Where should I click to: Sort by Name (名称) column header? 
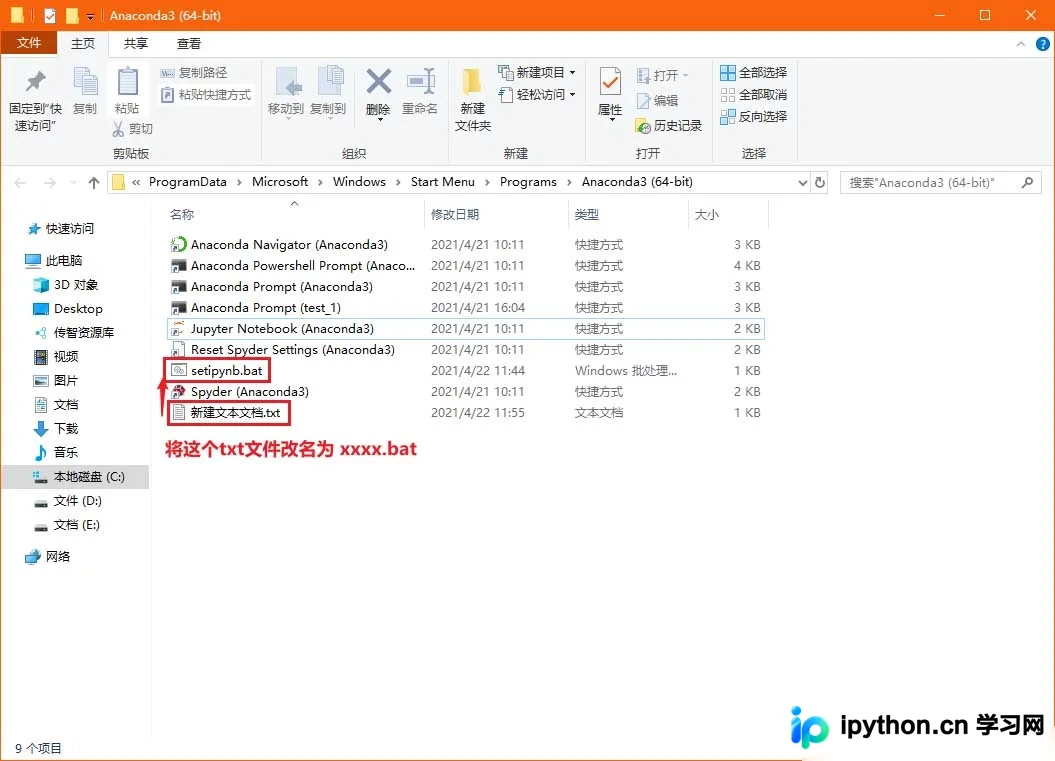[182, 215]
